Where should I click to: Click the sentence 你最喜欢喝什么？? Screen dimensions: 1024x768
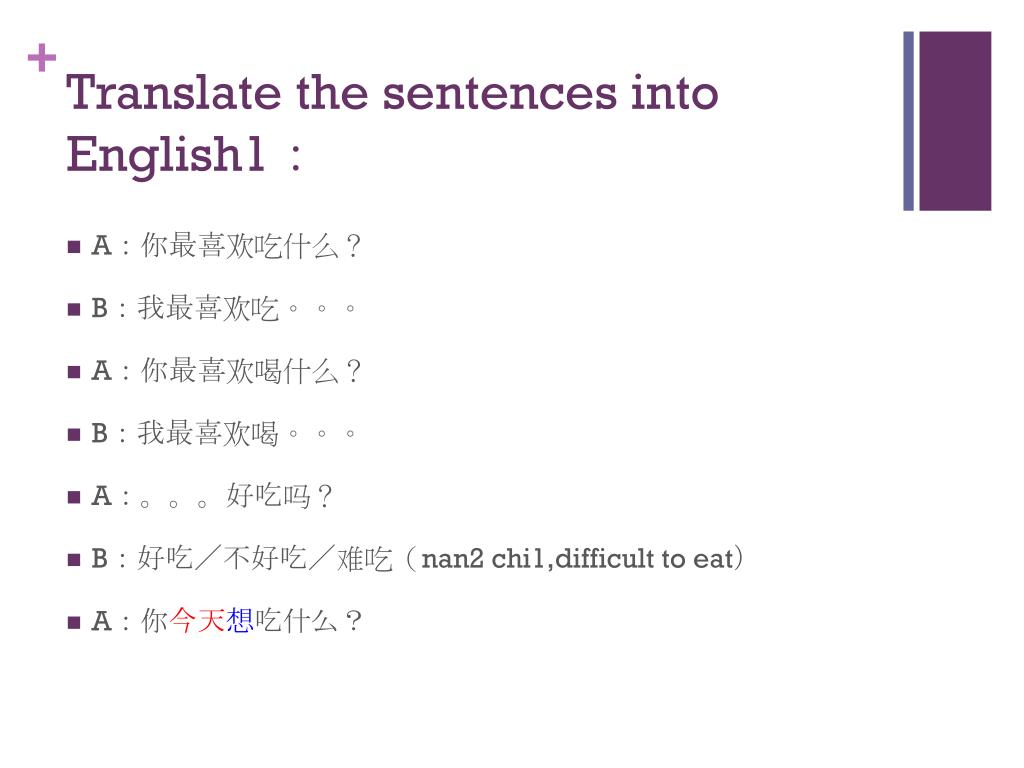pyautogui.click(x=251, y=372)
